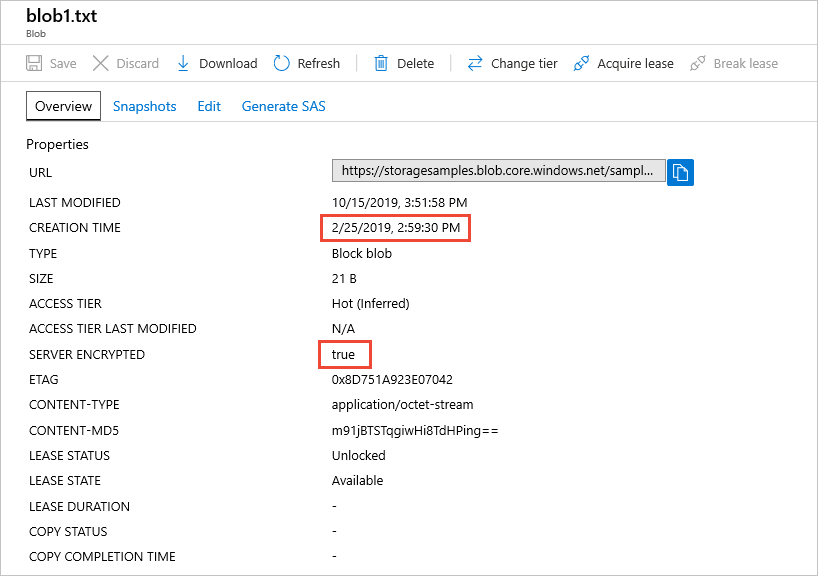Select the highlighted Creation Time value

coord(395,227)
